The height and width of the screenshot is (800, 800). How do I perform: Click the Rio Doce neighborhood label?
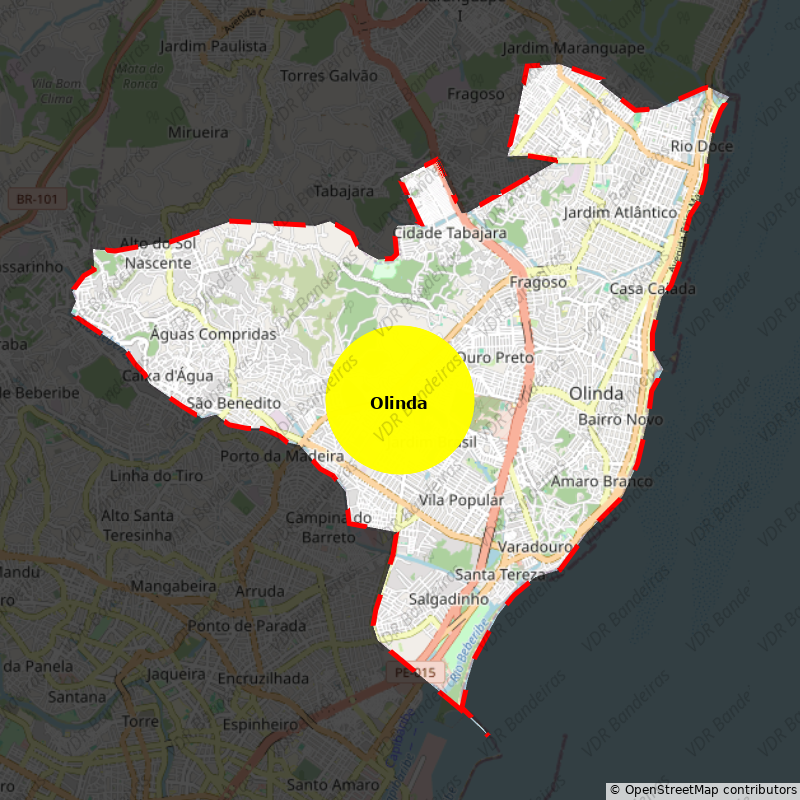point(702,146)
